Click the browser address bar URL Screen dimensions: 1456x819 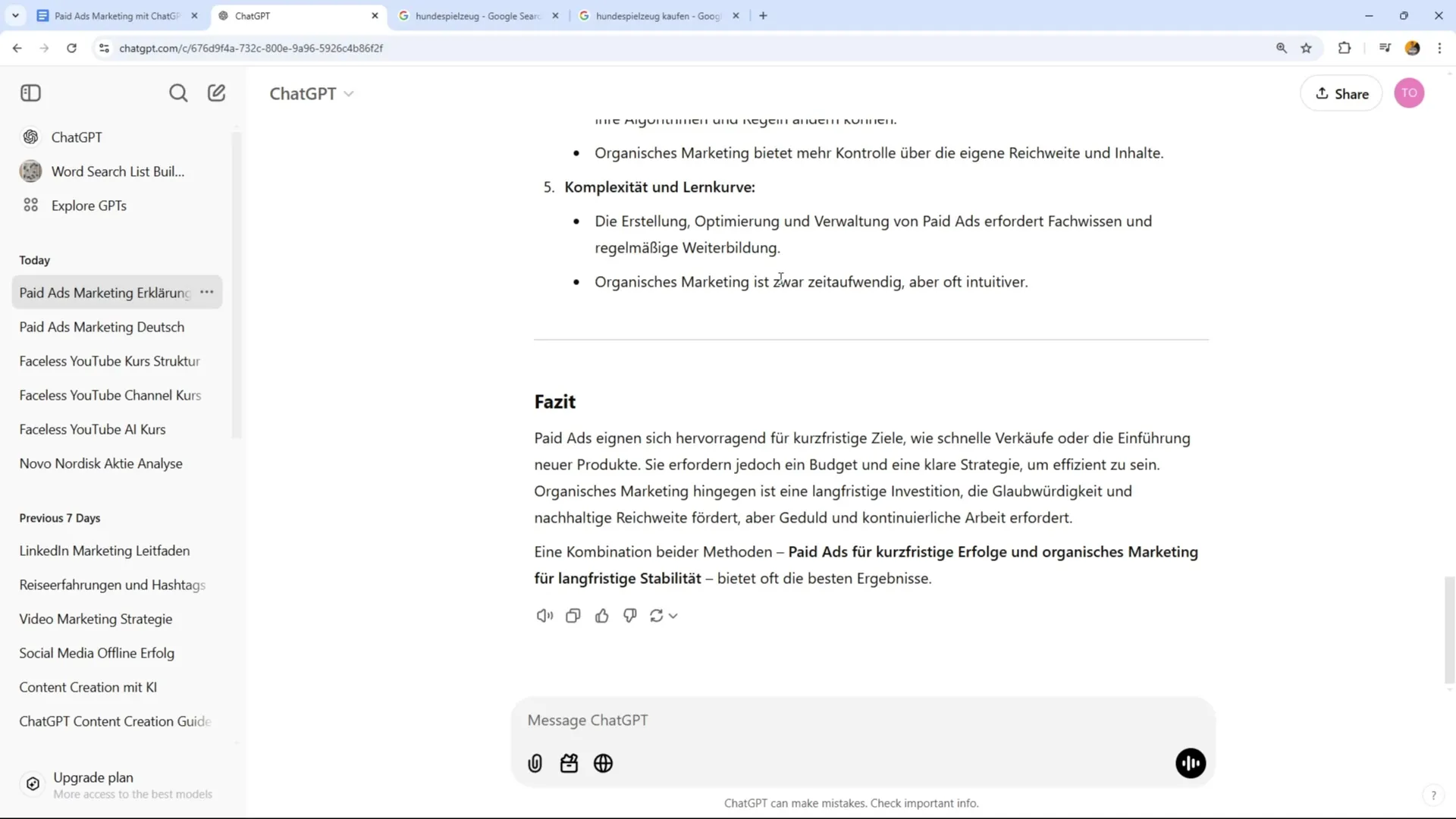(251, 48)
